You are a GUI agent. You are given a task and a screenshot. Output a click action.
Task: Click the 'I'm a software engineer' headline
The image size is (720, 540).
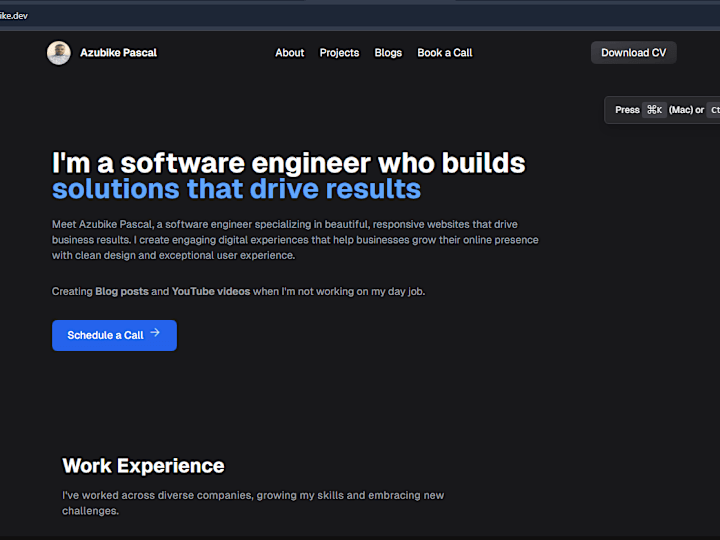288,163
